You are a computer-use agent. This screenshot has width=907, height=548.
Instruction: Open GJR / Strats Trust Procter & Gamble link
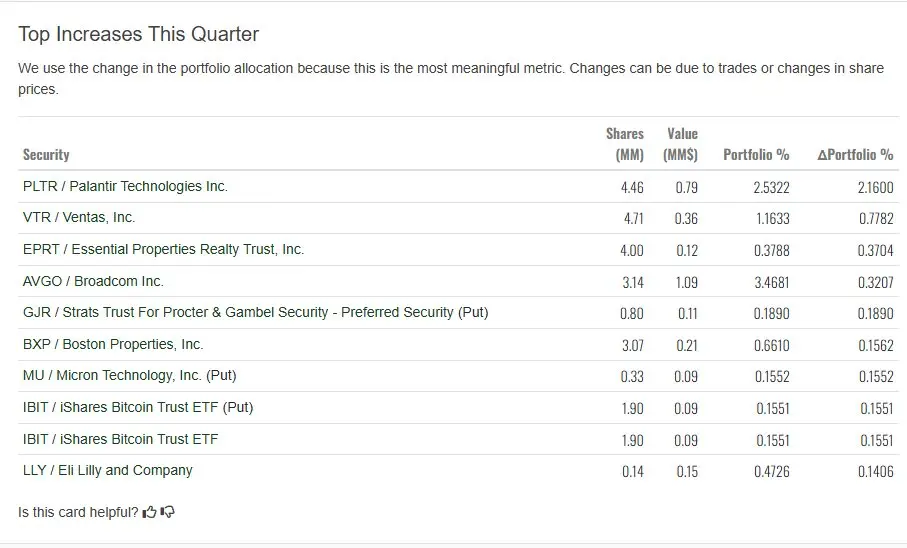[x=255, y=312]
